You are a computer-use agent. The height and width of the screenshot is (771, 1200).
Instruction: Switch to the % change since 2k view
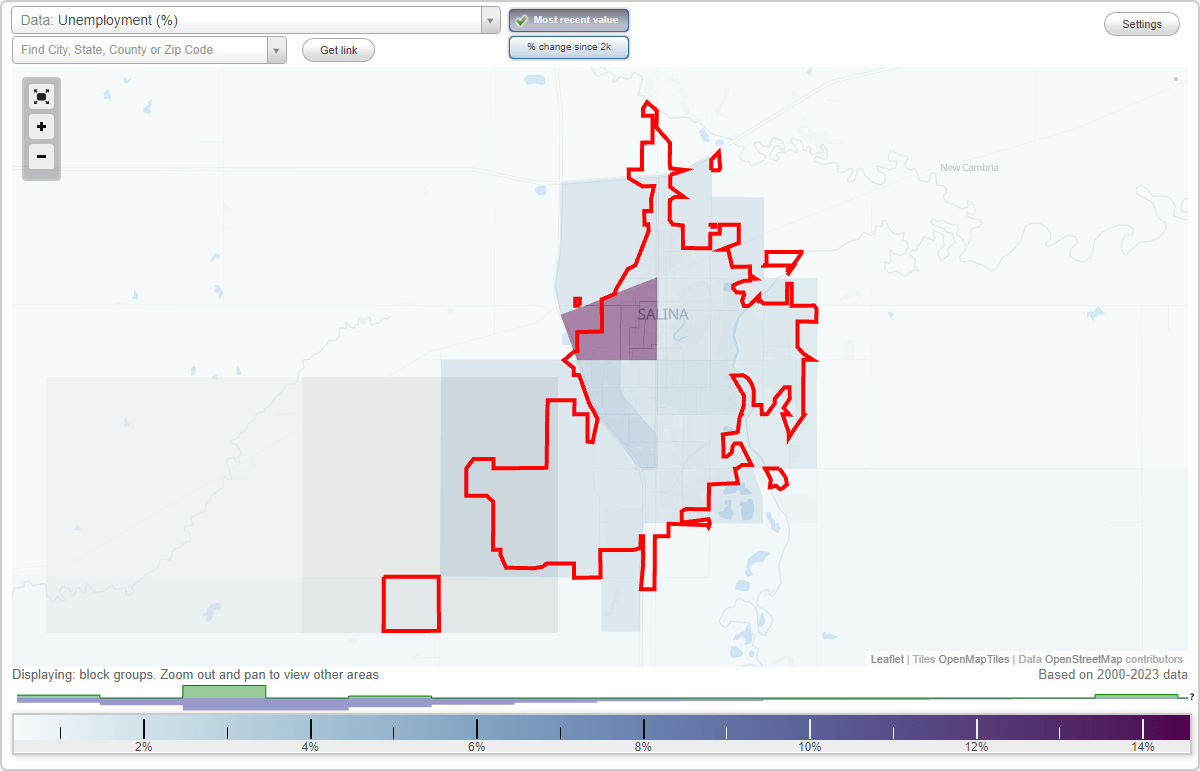pos(569,46)
